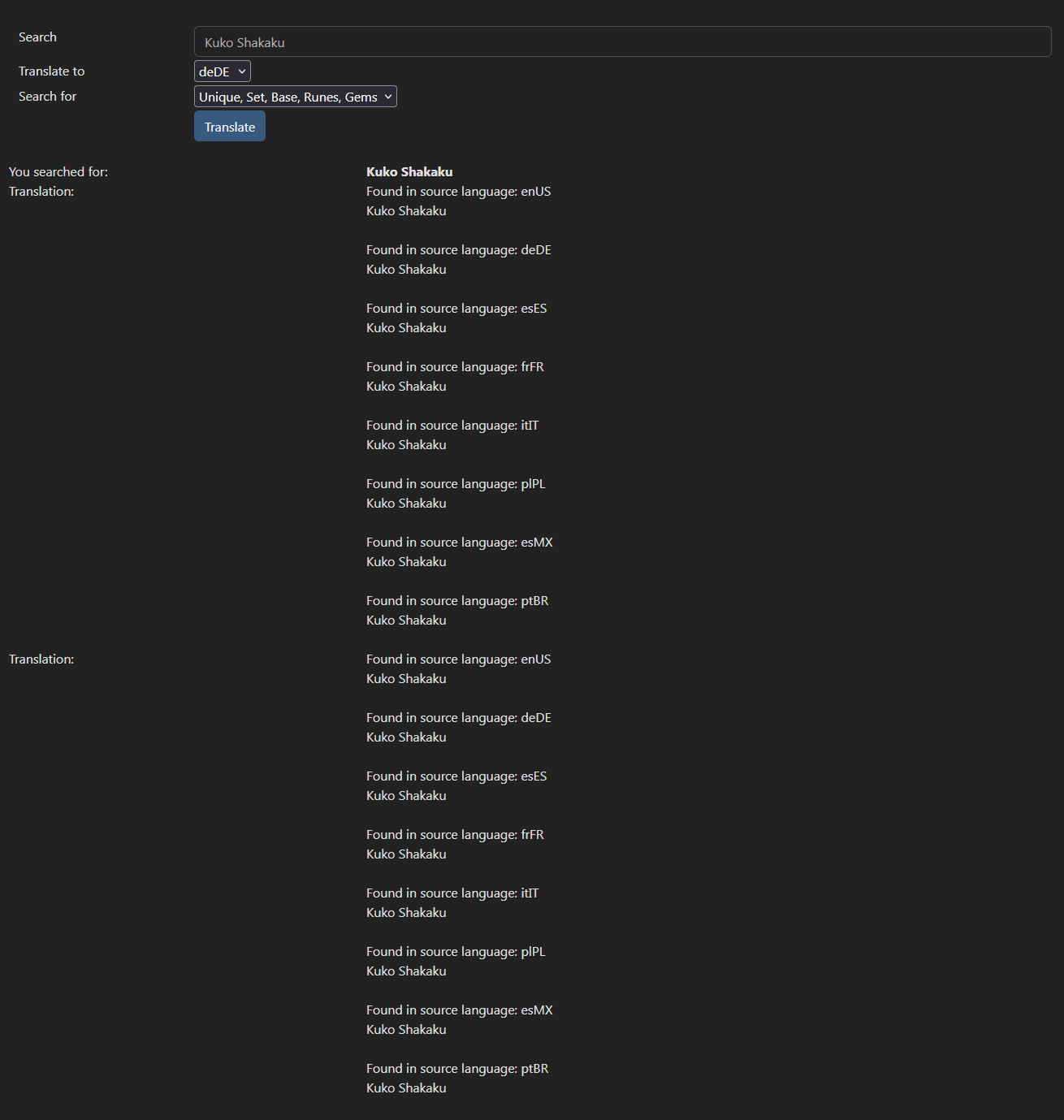This screenshot has height=1120, width=1064.
Task: Select the esES source line in second result block
Action: [x=456, y=776]
